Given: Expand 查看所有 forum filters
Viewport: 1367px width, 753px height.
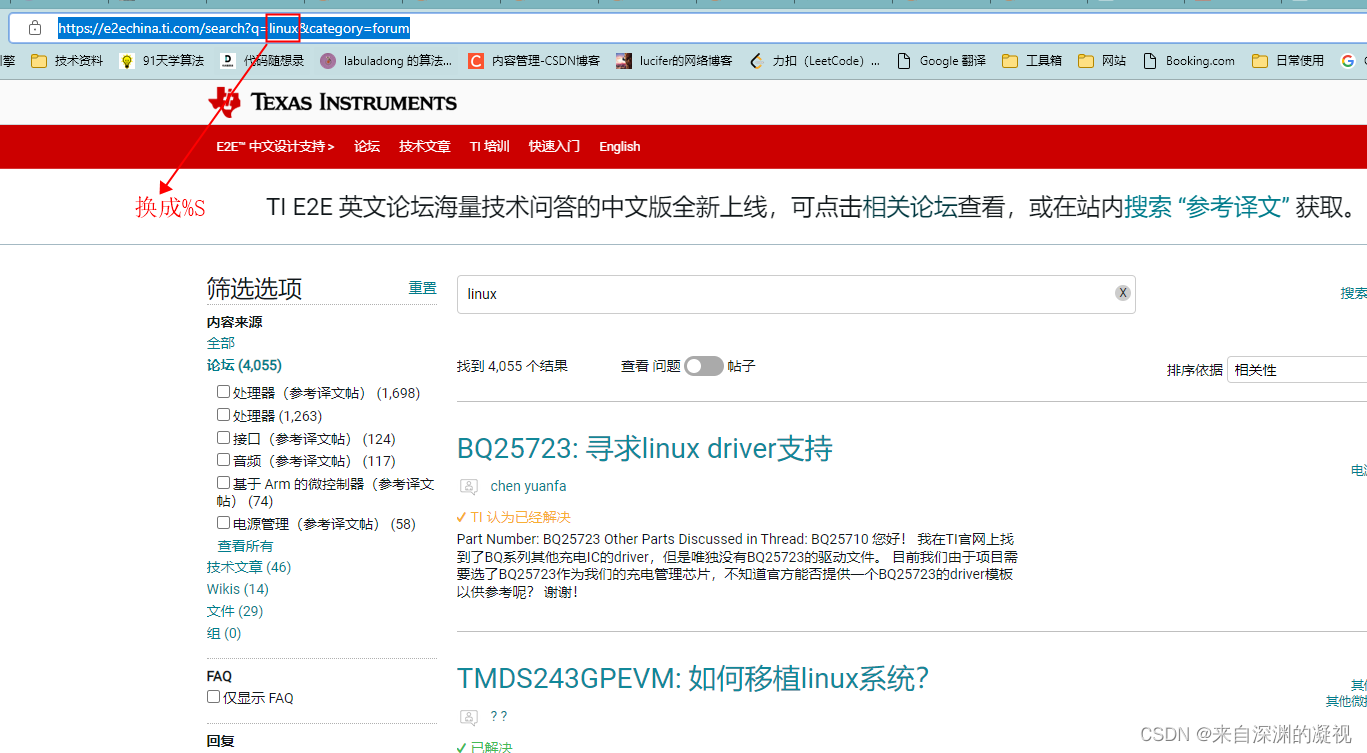Looking at the screenshot, I should click(x=245, y=546).
